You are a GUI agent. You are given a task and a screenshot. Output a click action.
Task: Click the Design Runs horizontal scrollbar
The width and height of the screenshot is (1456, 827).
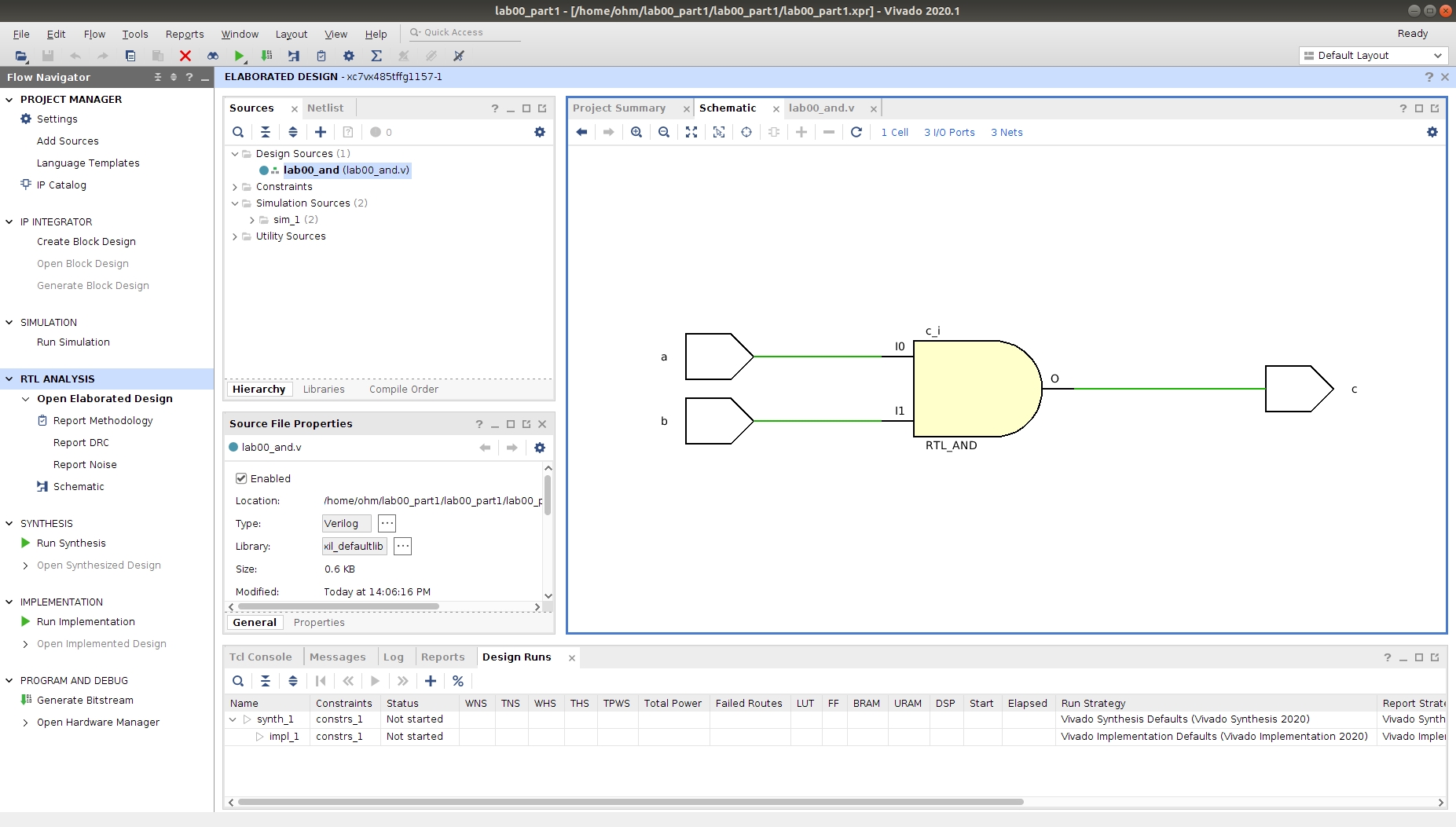pos(630,802)
